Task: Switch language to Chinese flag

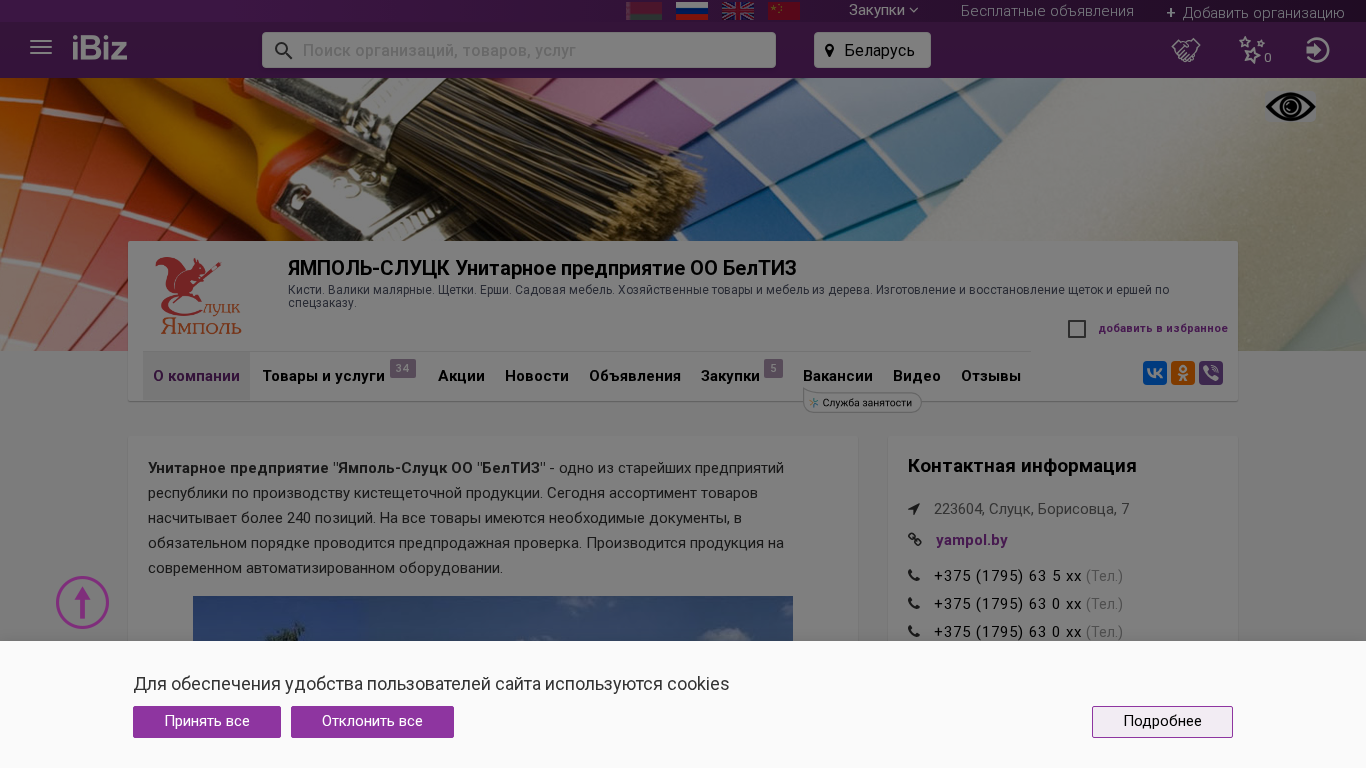Action: pyautogui.click(x=784, y=11)
